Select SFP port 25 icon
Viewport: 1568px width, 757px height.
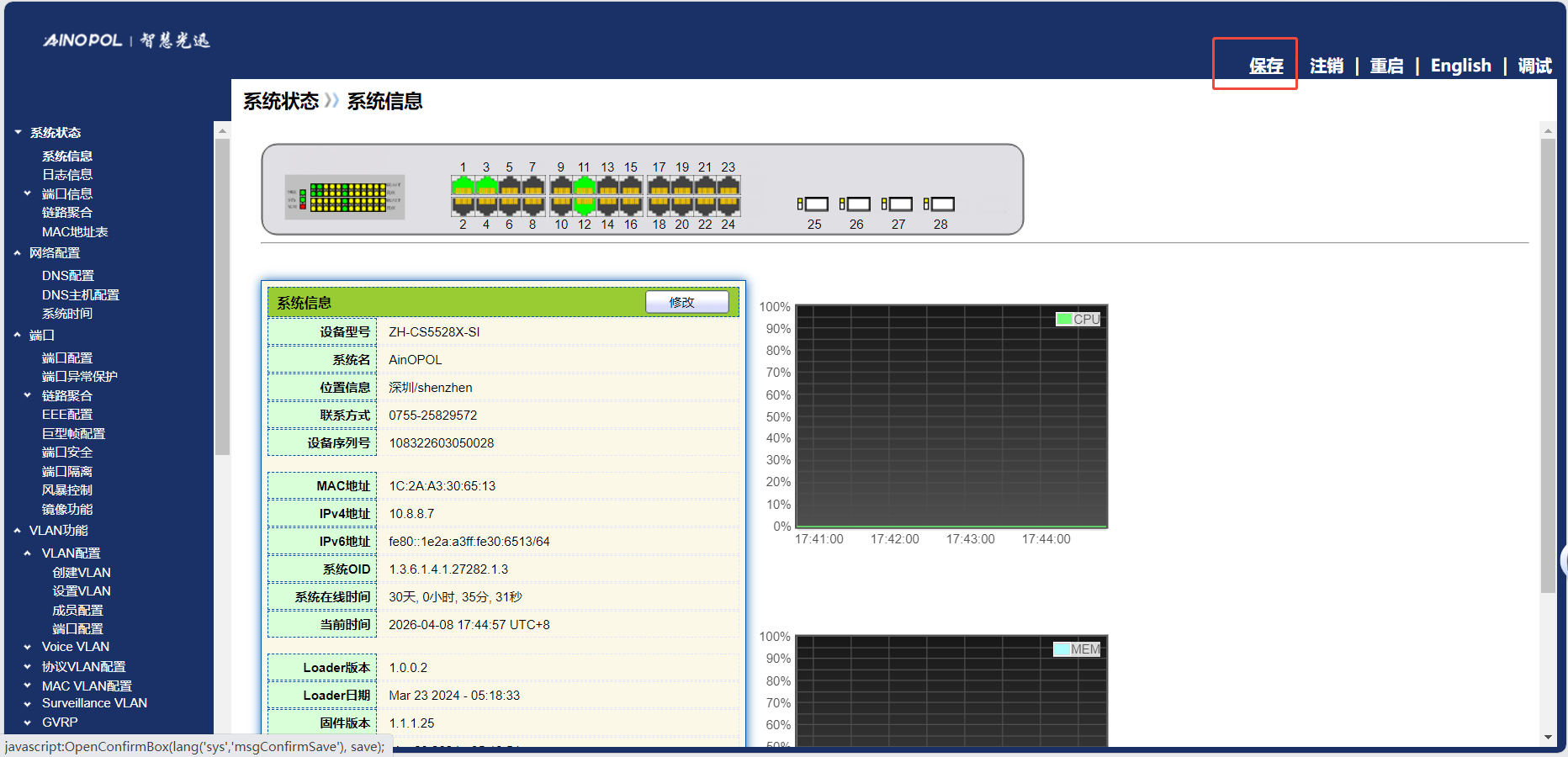[813, 204]
